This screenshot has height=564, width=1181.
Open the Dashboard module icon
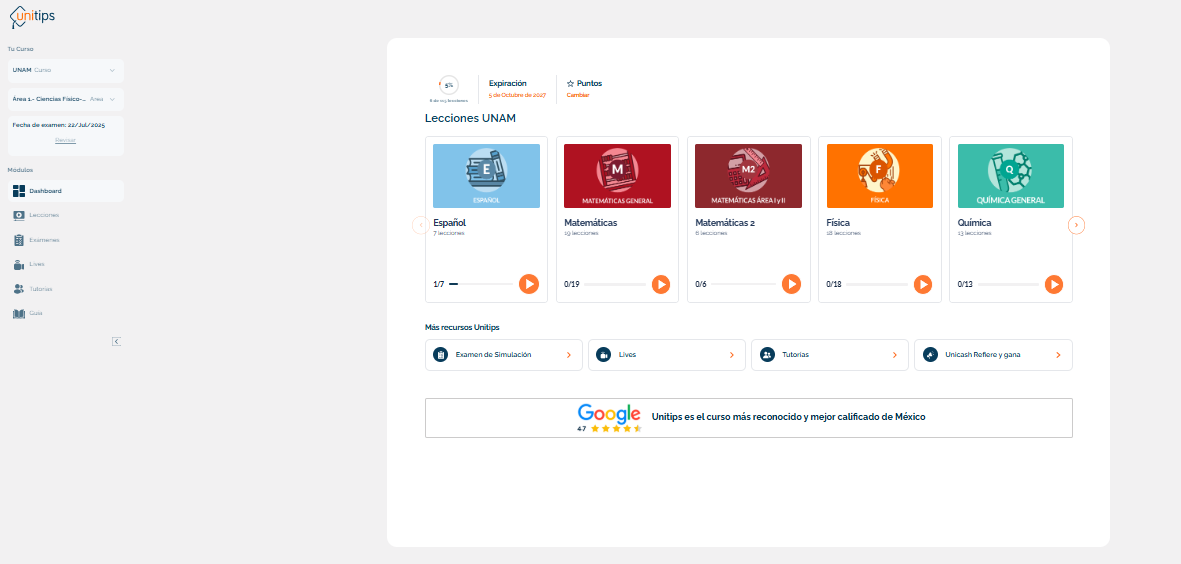(x=19, y=191)
